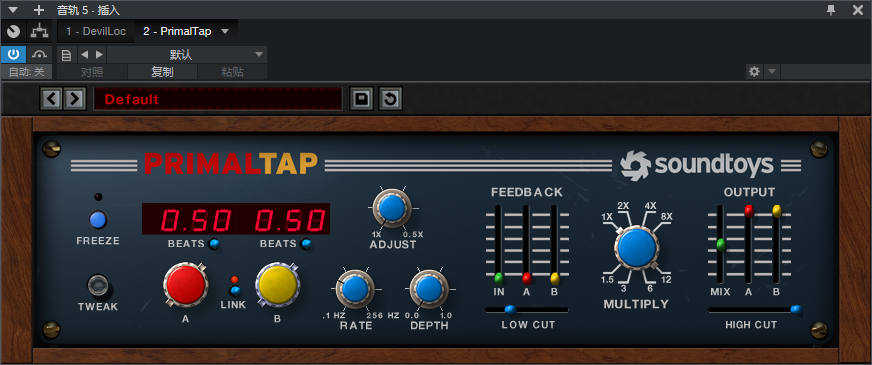Click the next preset arrow button
This screenshot has width=872, height=365.
point(75,100)
